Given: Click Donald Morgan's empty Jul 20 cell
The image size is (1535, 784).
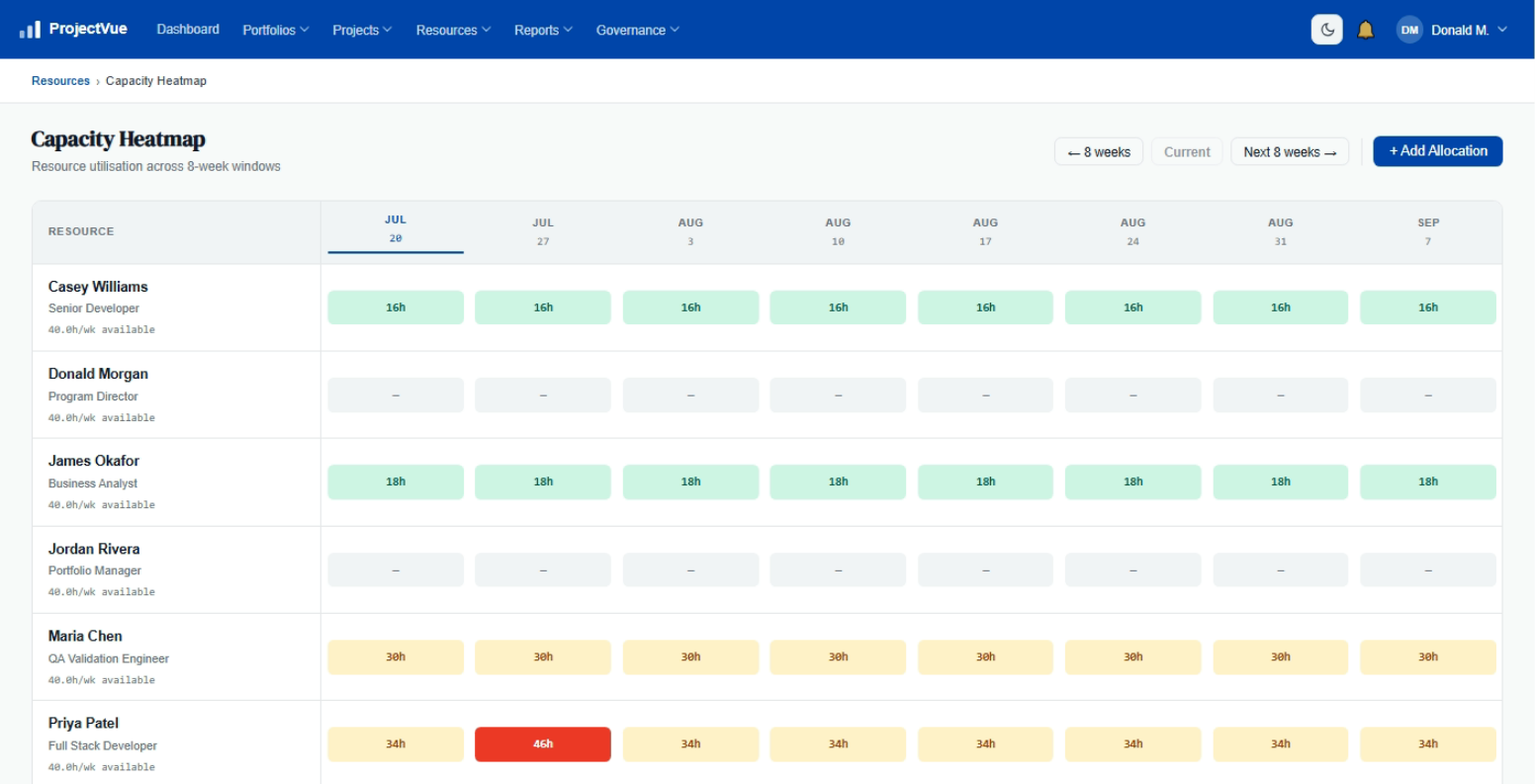Looking at the screenshot, I should pyautogui.click(x=396, y=395).
